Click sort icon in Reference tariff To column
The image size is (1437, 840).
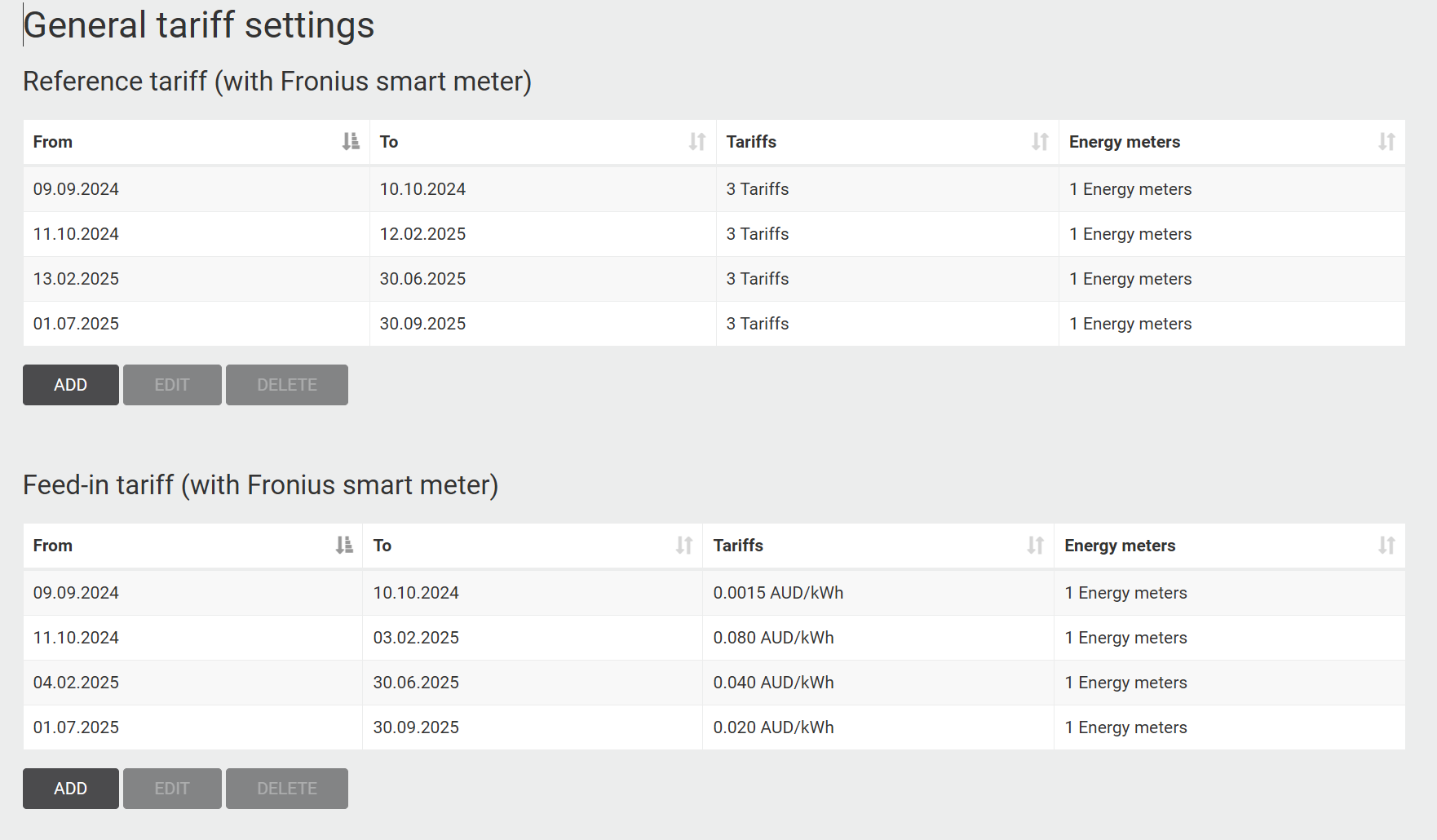coord(697,142)
